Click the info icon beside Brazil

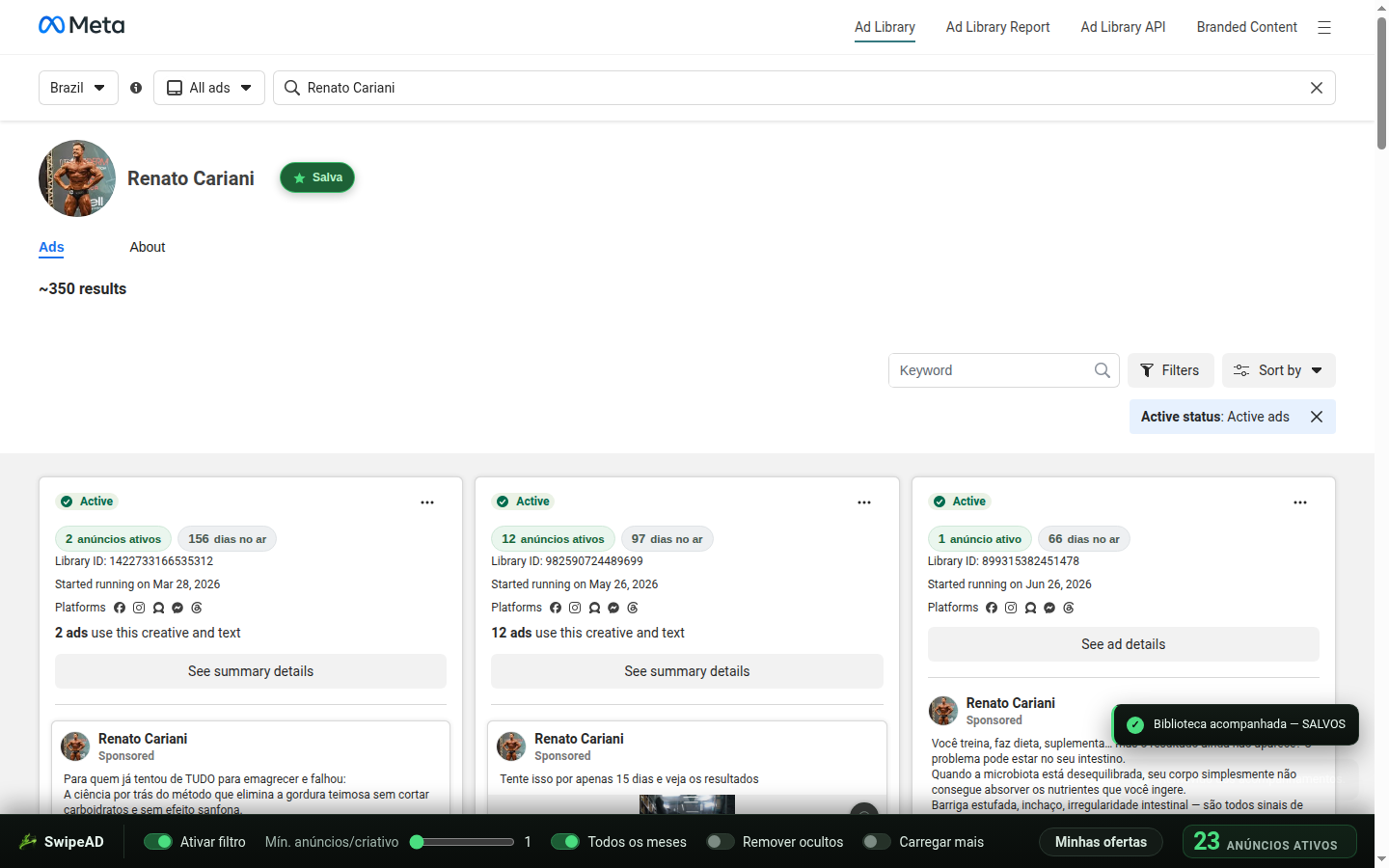point(136,88)
